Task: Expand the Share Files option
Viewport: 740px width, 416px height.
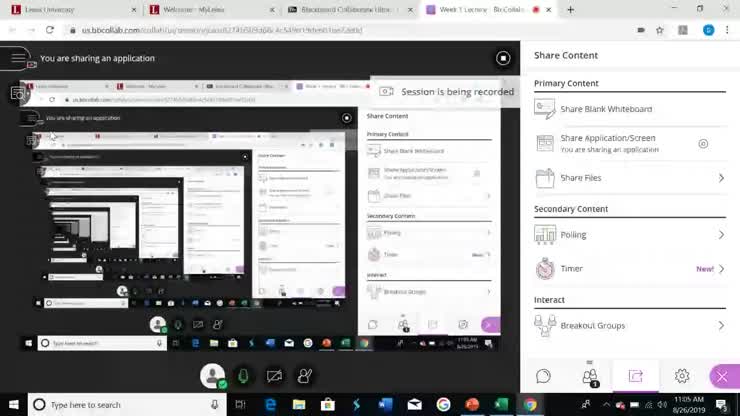Action: 630,178
